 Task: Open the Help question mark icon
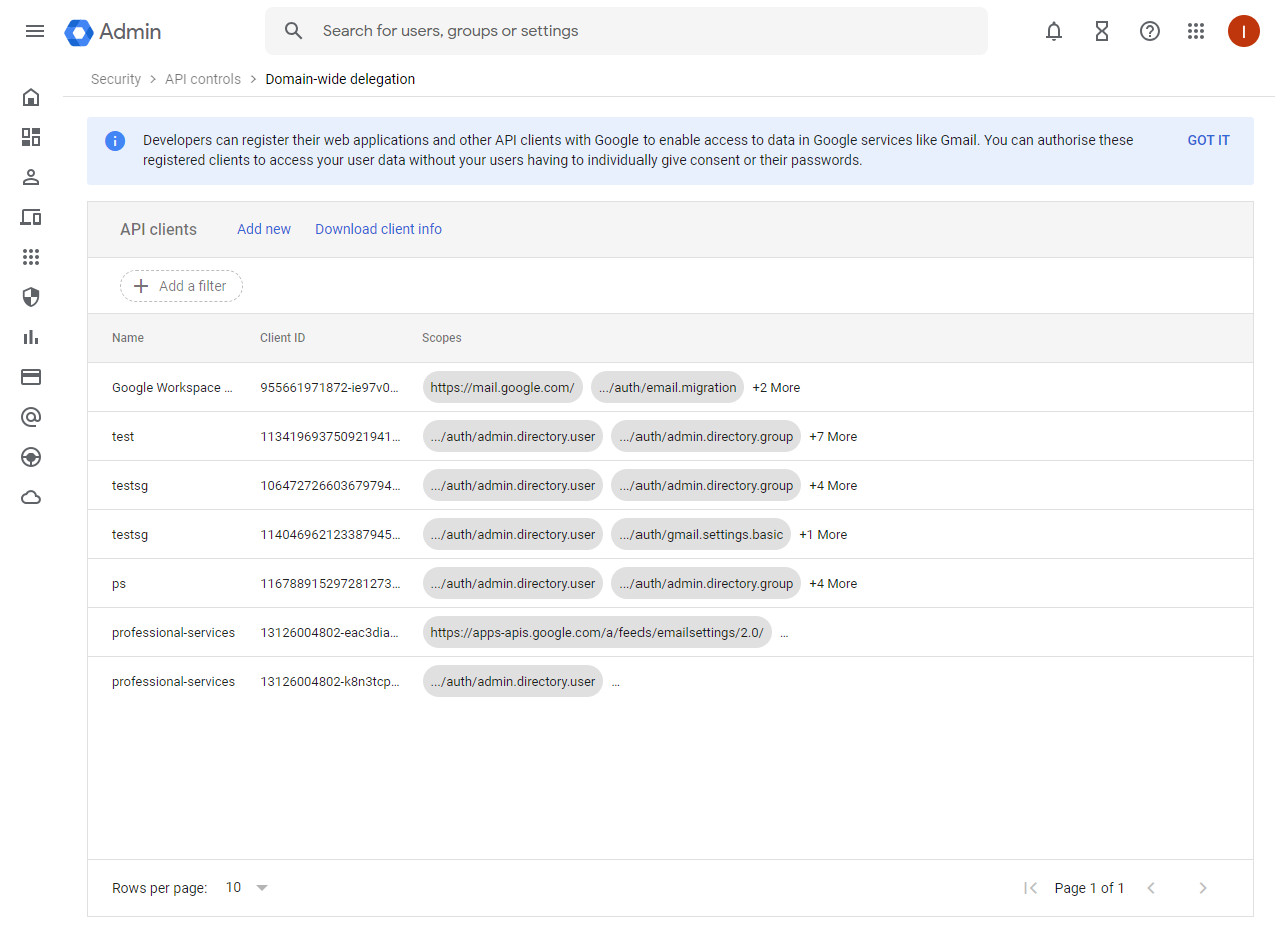(1149, 31)
